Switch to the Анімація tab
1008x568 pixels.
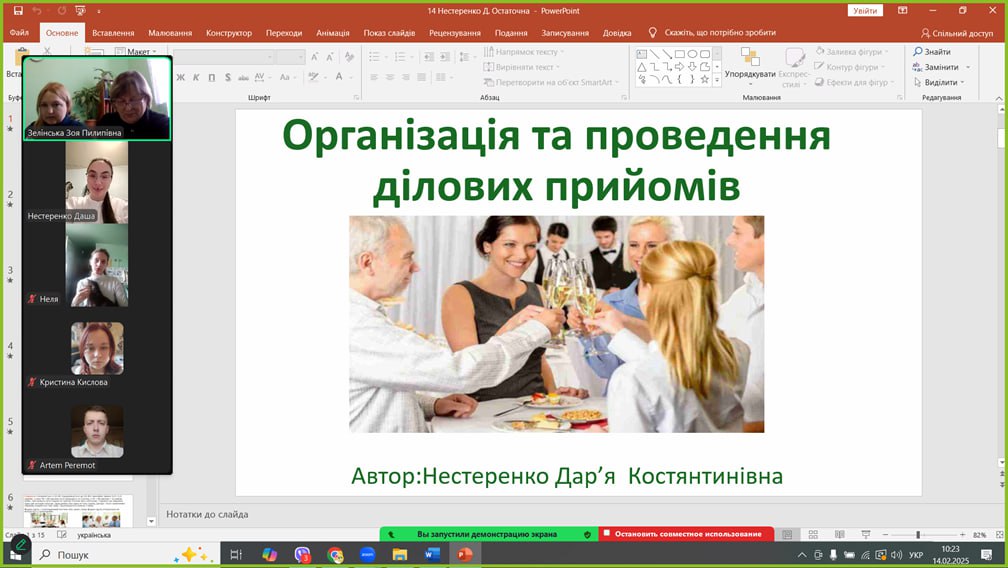[332, 33]
